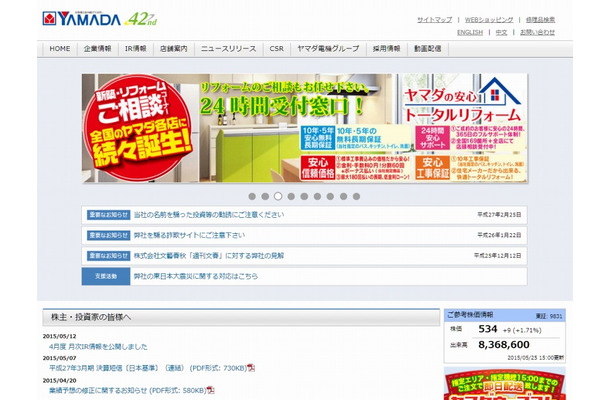The image size is (610, 400).
Task: Click the Yamada logo in the header
Action: coord(81,19)
